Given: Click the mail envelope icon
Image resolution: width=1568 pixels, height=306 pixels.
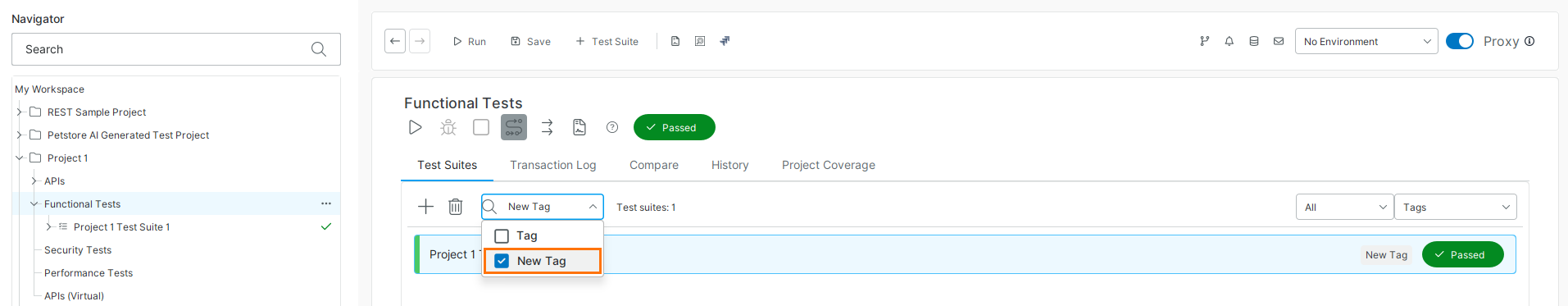Looking at the screenshot, I should (1278, 41).
